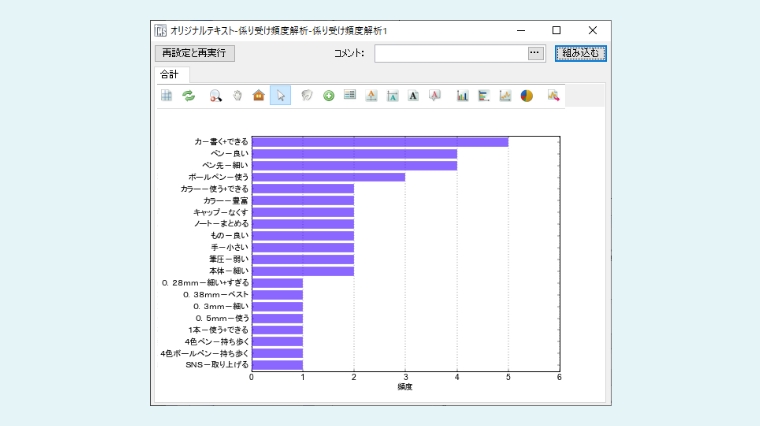Click the lasso selection icon
The width and height of the screenshot is (760, 426).
(306, 95)
